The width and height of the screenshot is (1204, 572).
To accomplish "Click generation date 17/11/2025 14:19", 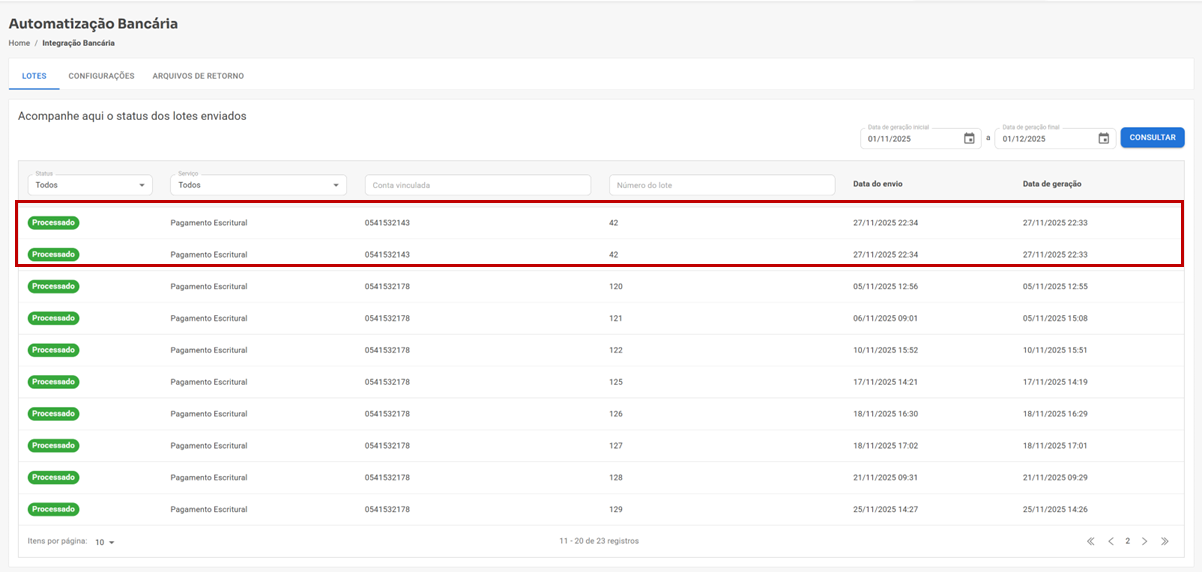I will tap(1055, 382).
